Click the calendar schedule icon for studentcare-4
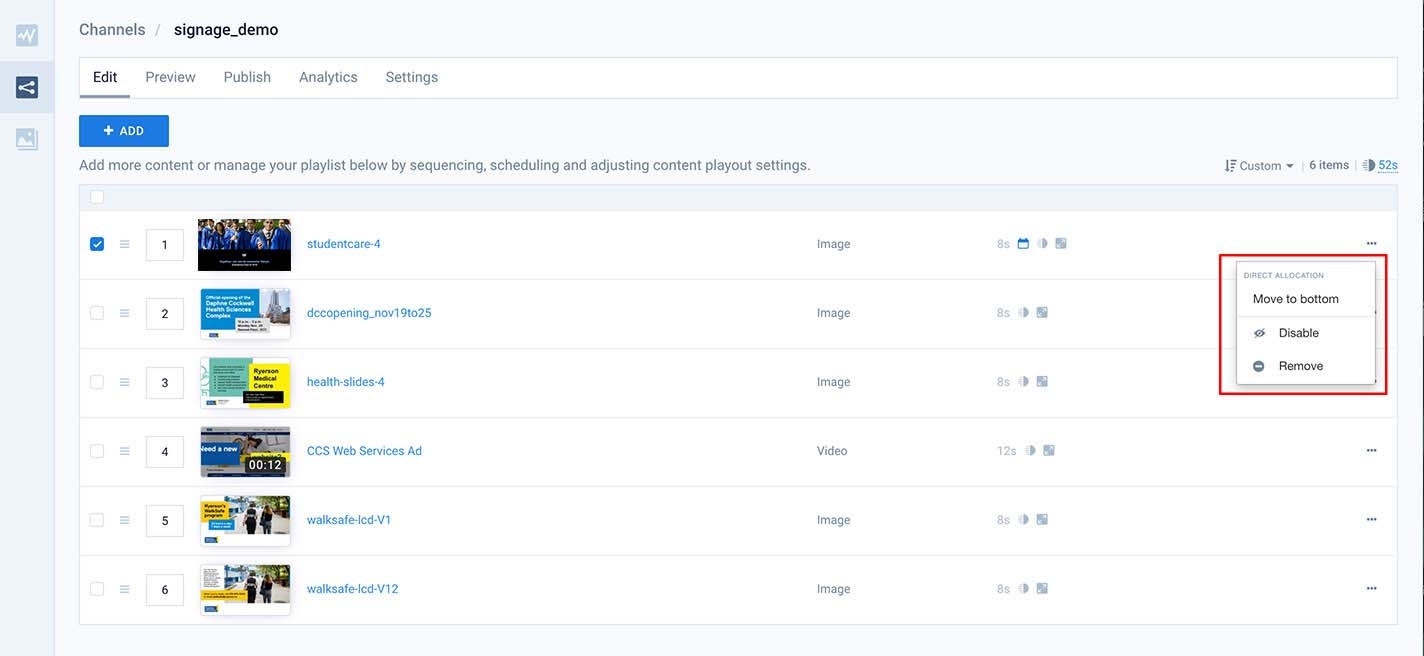The image size is (1424, 656). coord(1023,244)
